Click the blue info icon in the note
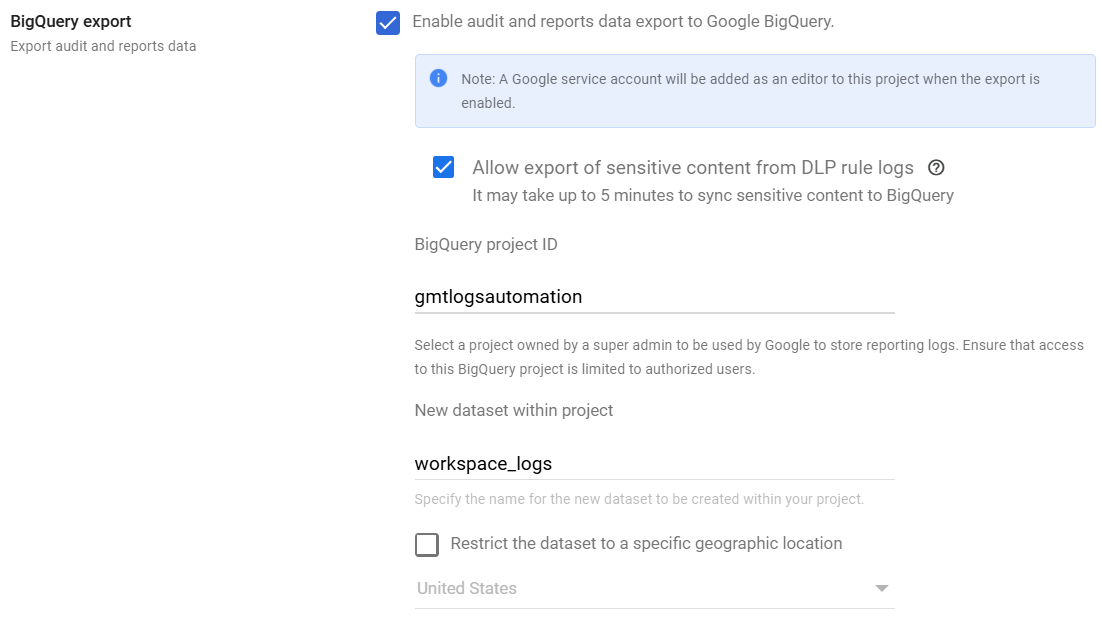This screenshot has width=1102, height=621. coord(438,78)
